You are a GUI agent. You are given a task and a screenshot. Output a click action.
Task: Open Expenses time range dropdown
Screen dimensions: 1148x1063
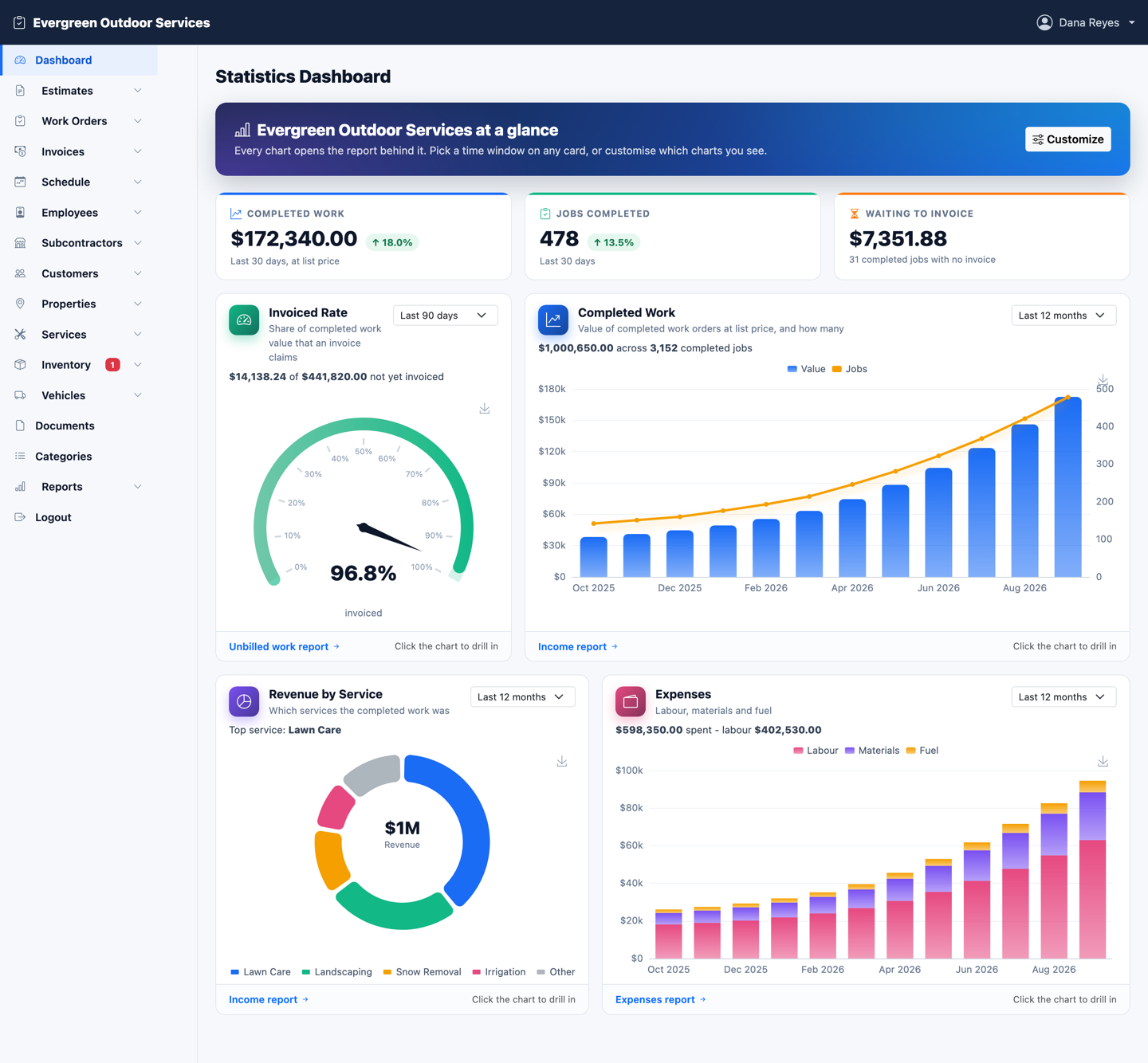pyautogui.click(x=1063, y=697)
